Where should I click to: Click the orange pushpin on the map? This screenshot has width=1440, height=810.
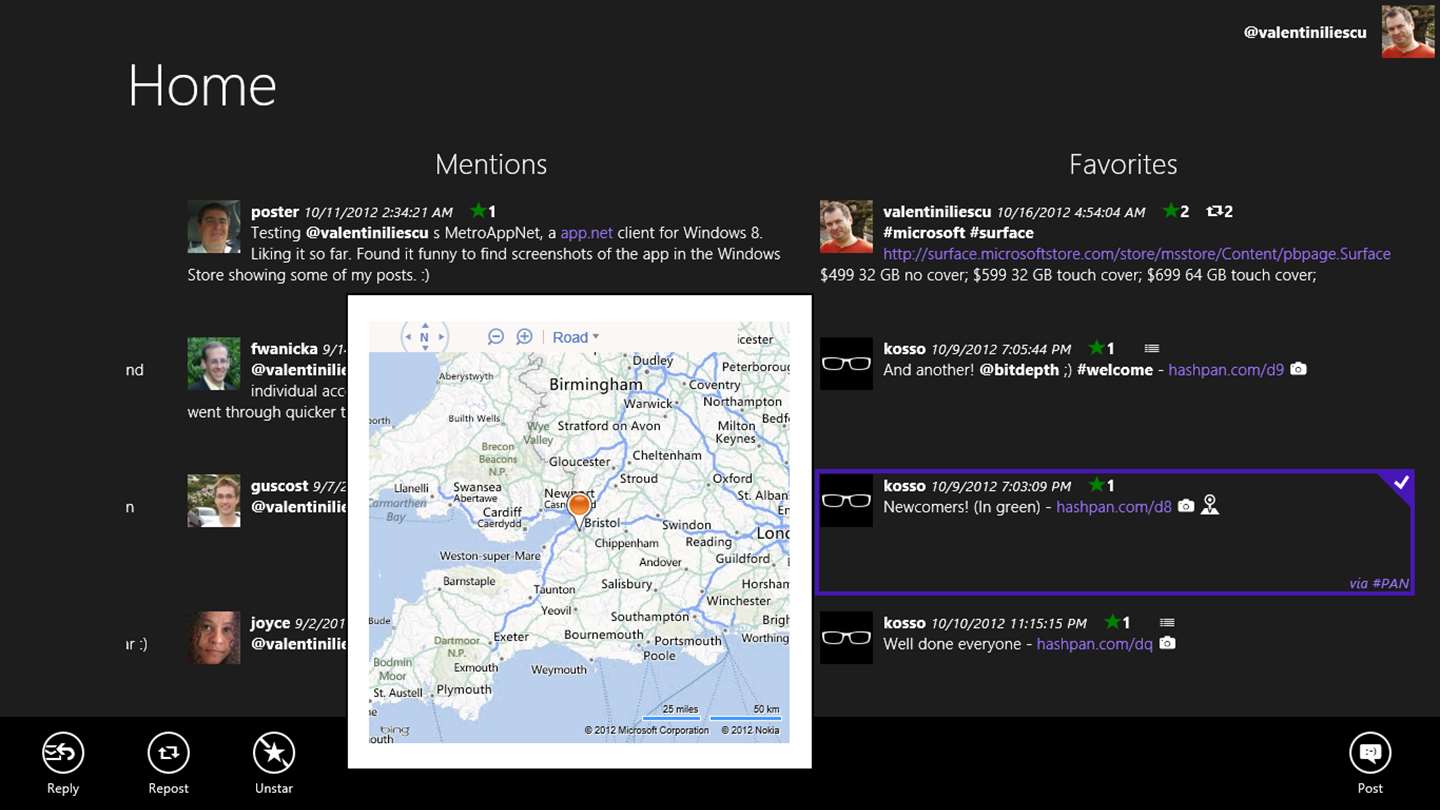[x=579, y=503]
